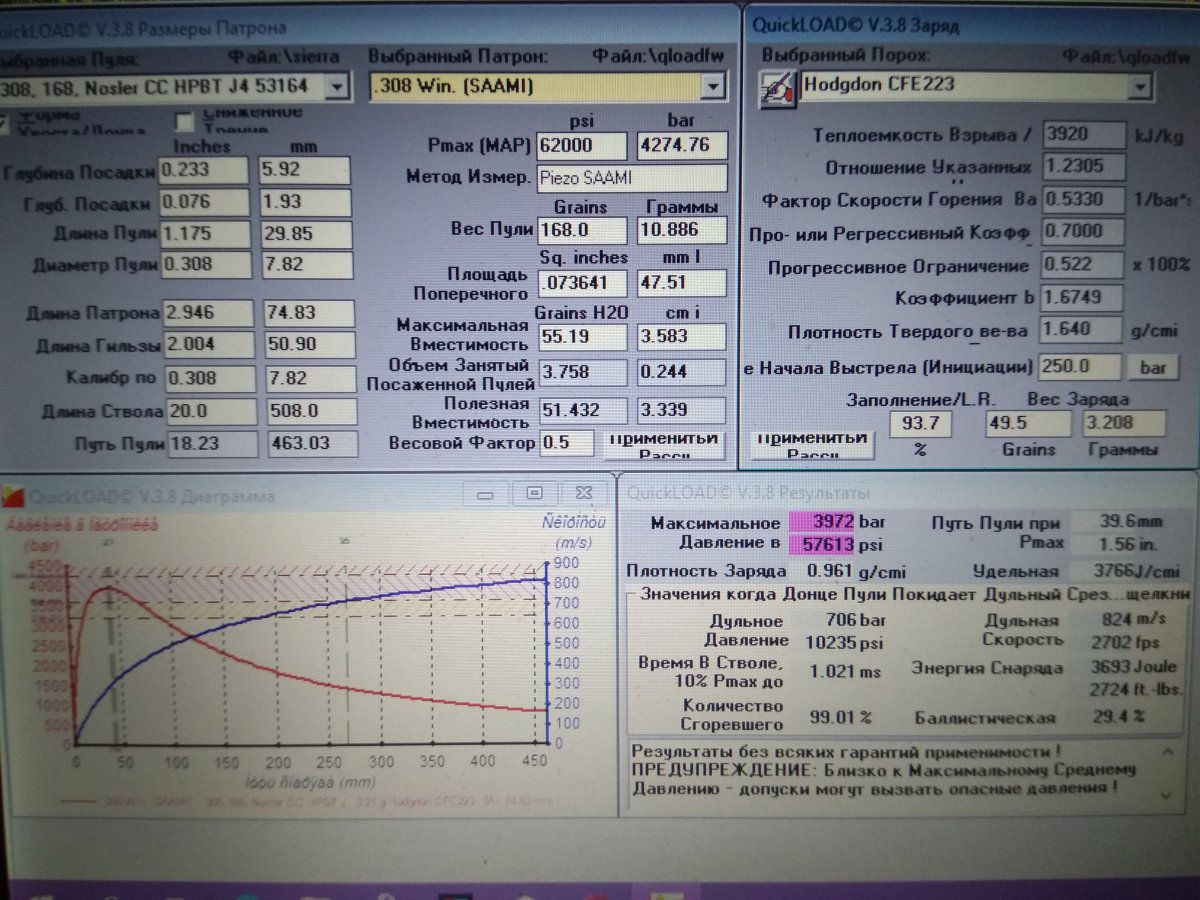Minimize the Diagram window
The height and width of the screenshot is (900, 1200).
click(x=486, y=493)
